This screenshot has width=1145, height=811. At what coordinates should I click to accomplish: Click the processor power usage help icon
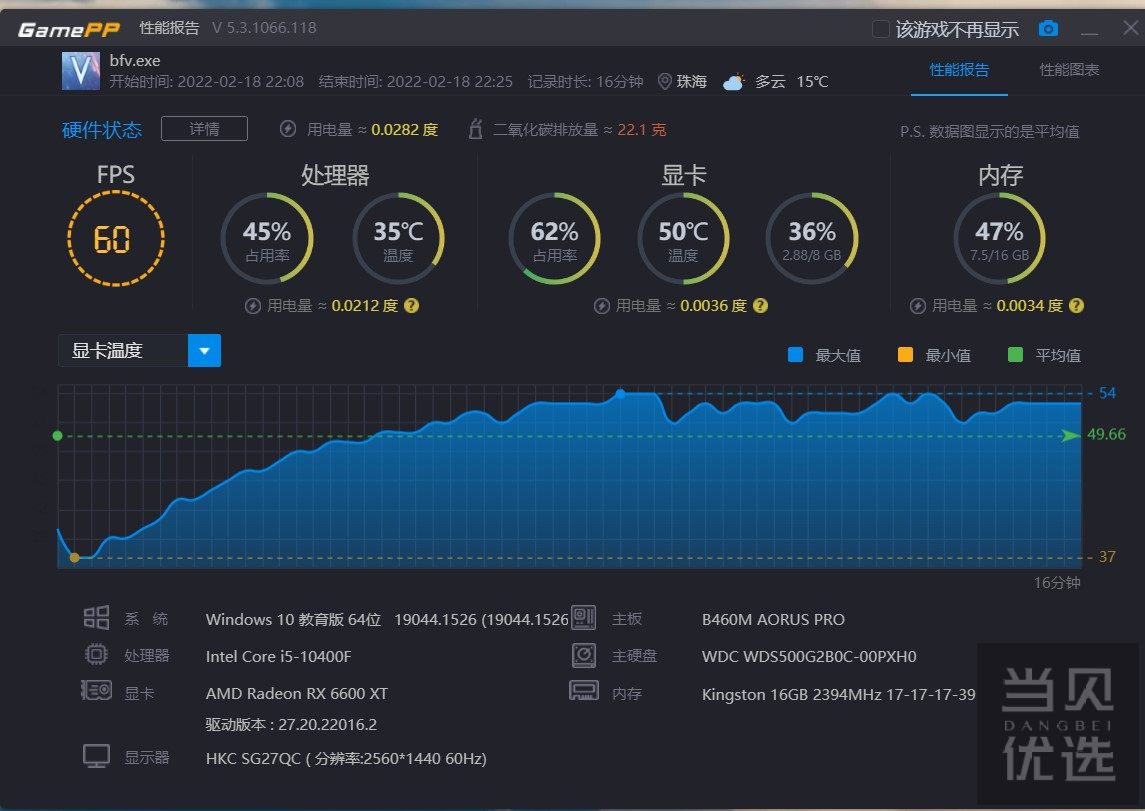click(412, 306)
